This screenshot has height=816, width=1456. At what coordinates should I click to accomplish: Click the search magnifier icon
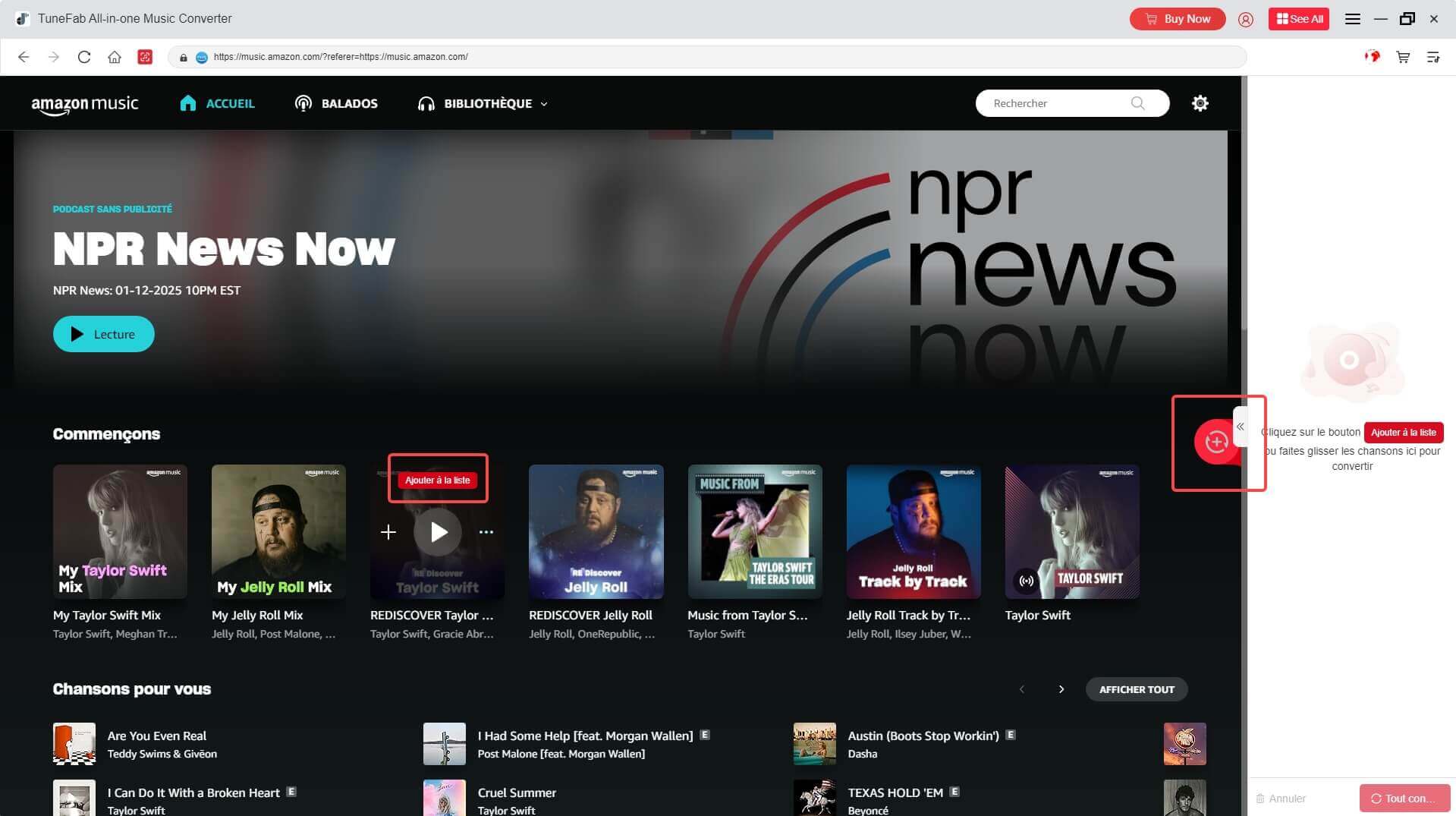[x=1137, y=103]
